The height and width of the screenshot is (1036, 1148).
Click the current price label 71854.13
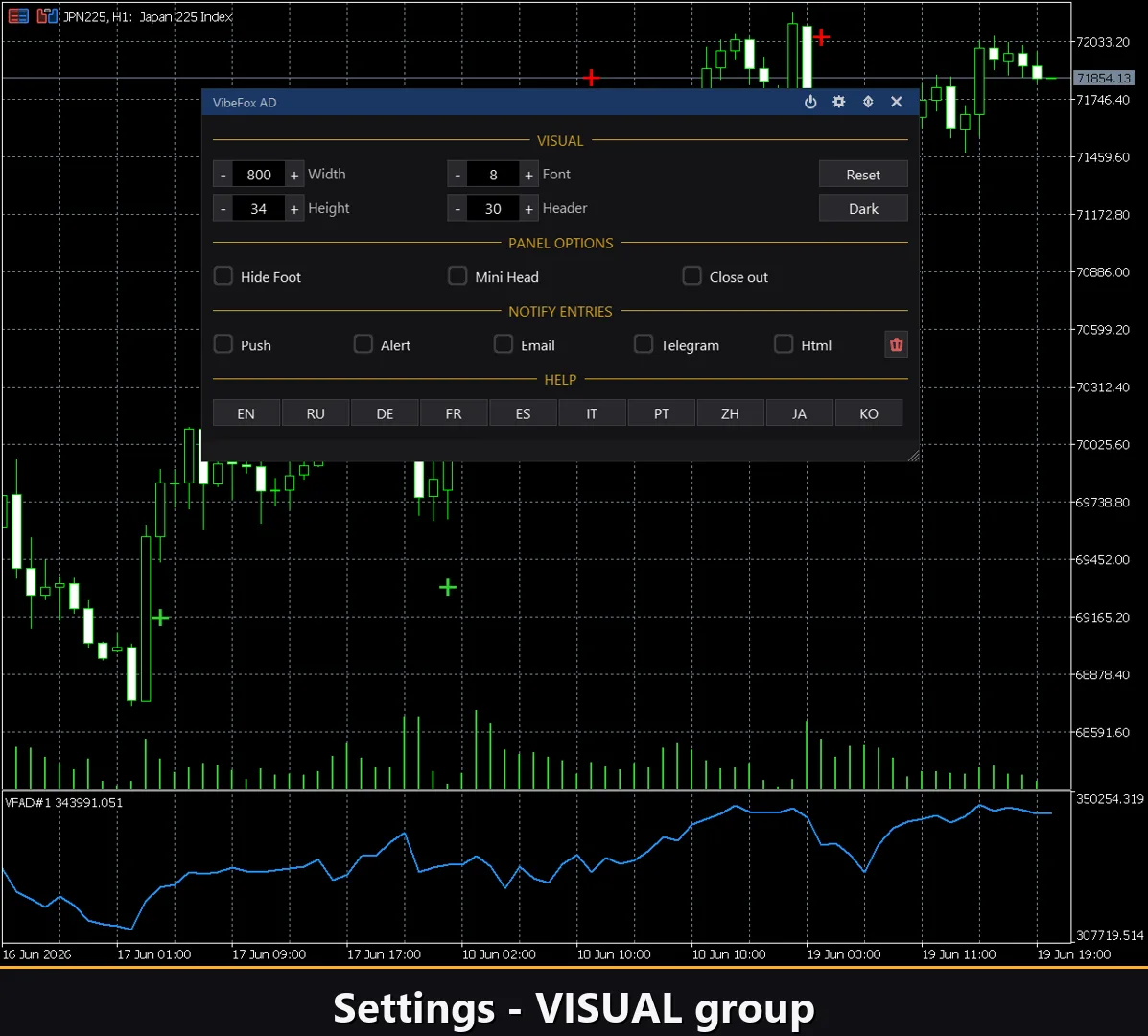[1104, 78]
